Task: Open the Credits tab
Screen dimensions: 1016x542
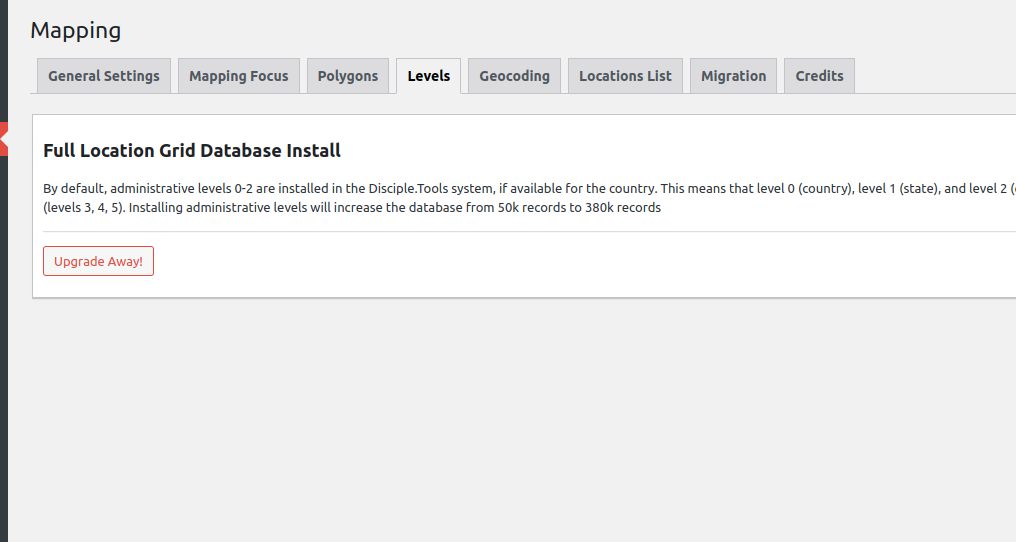Action: tap(819, 76)
